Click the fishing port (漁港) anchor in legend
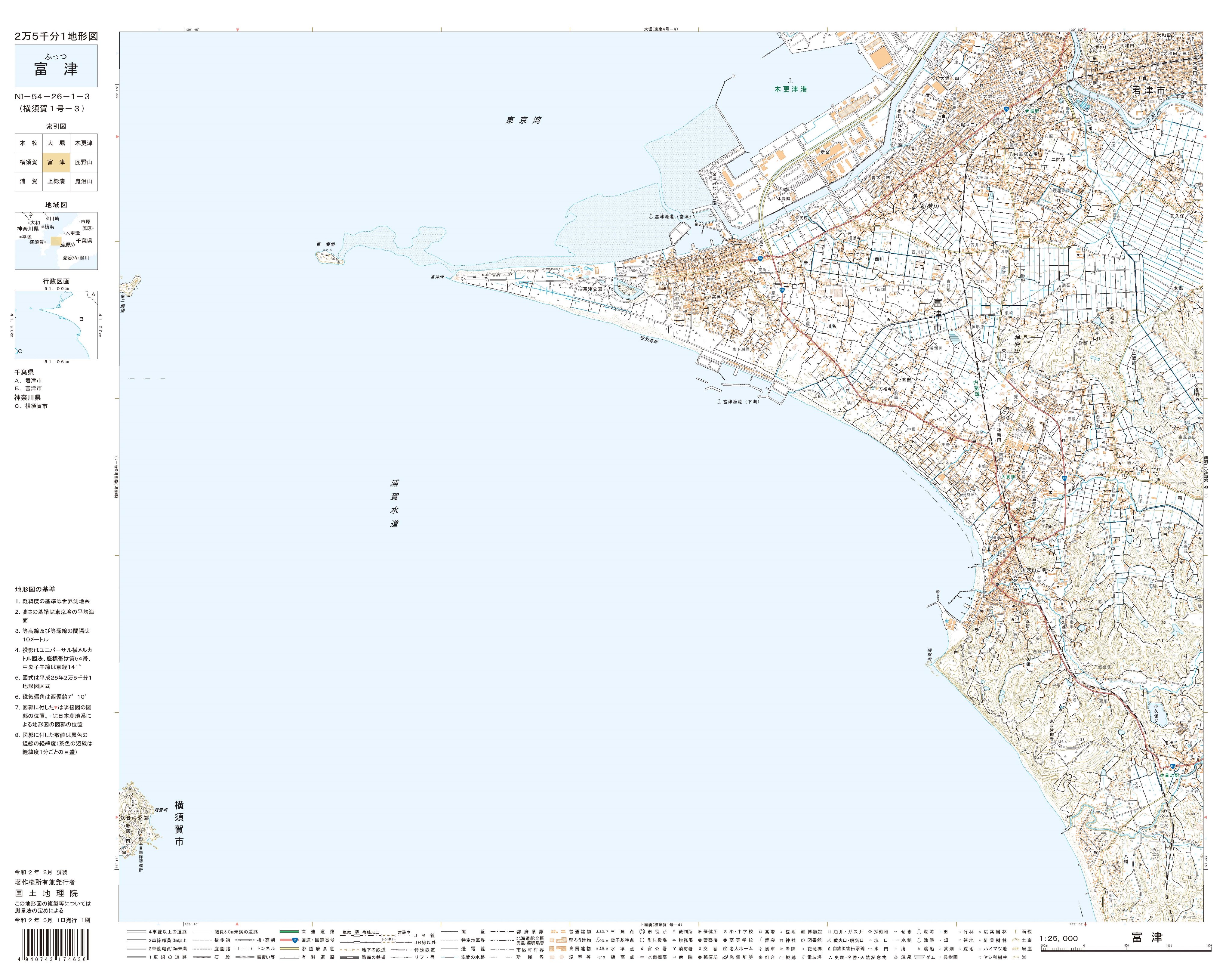Image resolution: width=1232 pixels, height=975 pixels. pyautogui.click(x=919, y=940)
